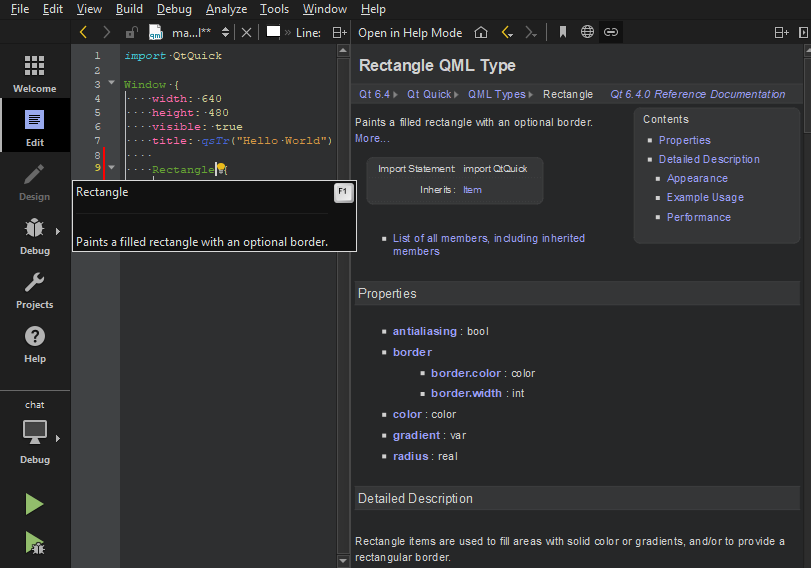The image size is (811, 568).
Task: Click the green Run button
Action: [x=34, y=504]
